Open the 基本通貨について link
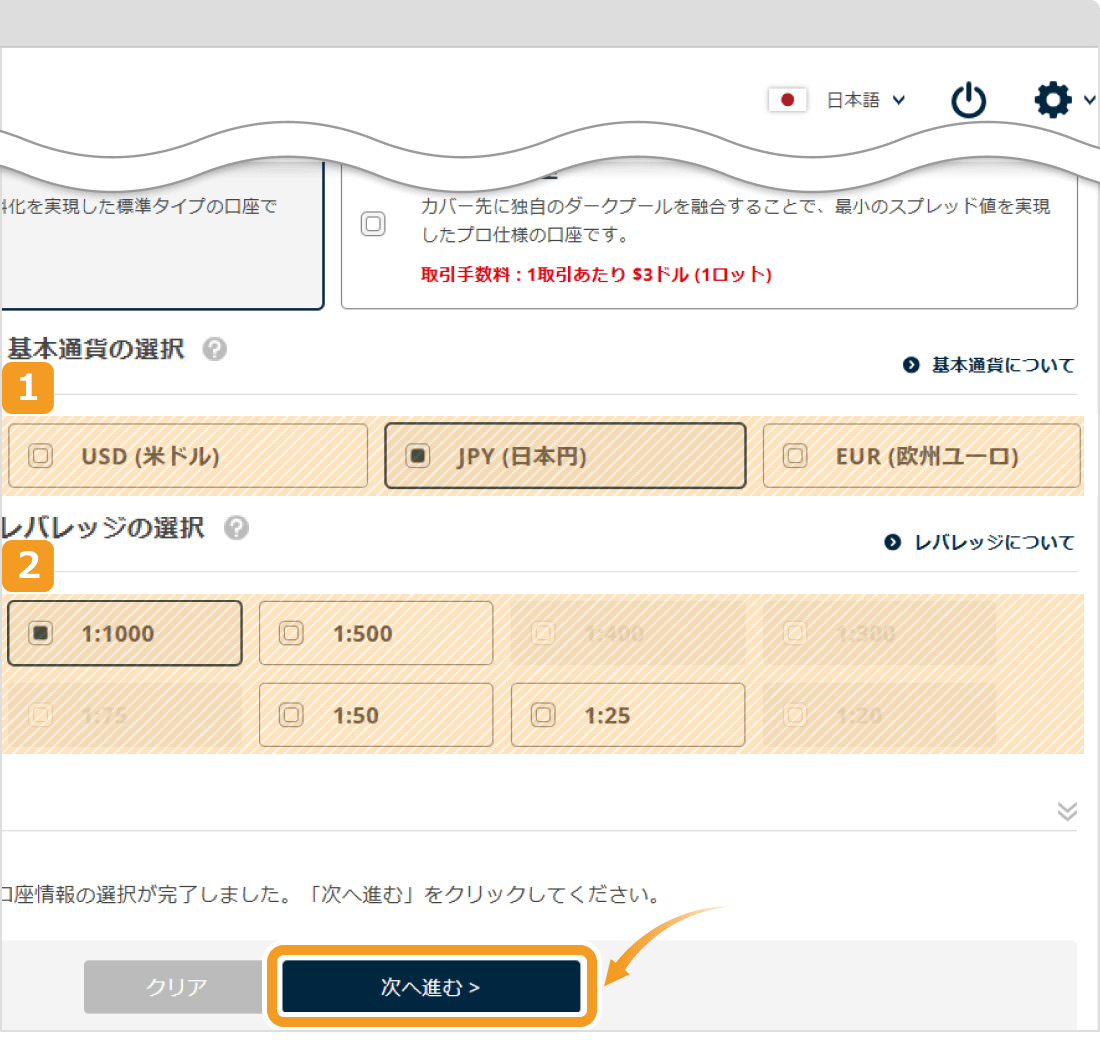This screenshot has width=1100, height=1040. tap(988, 365)
